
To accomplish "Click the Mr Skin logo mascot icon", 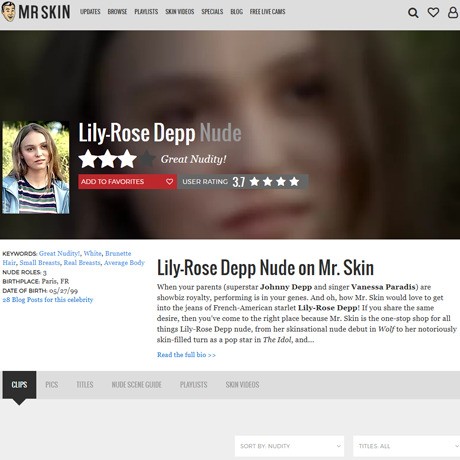I will point(8,12).
